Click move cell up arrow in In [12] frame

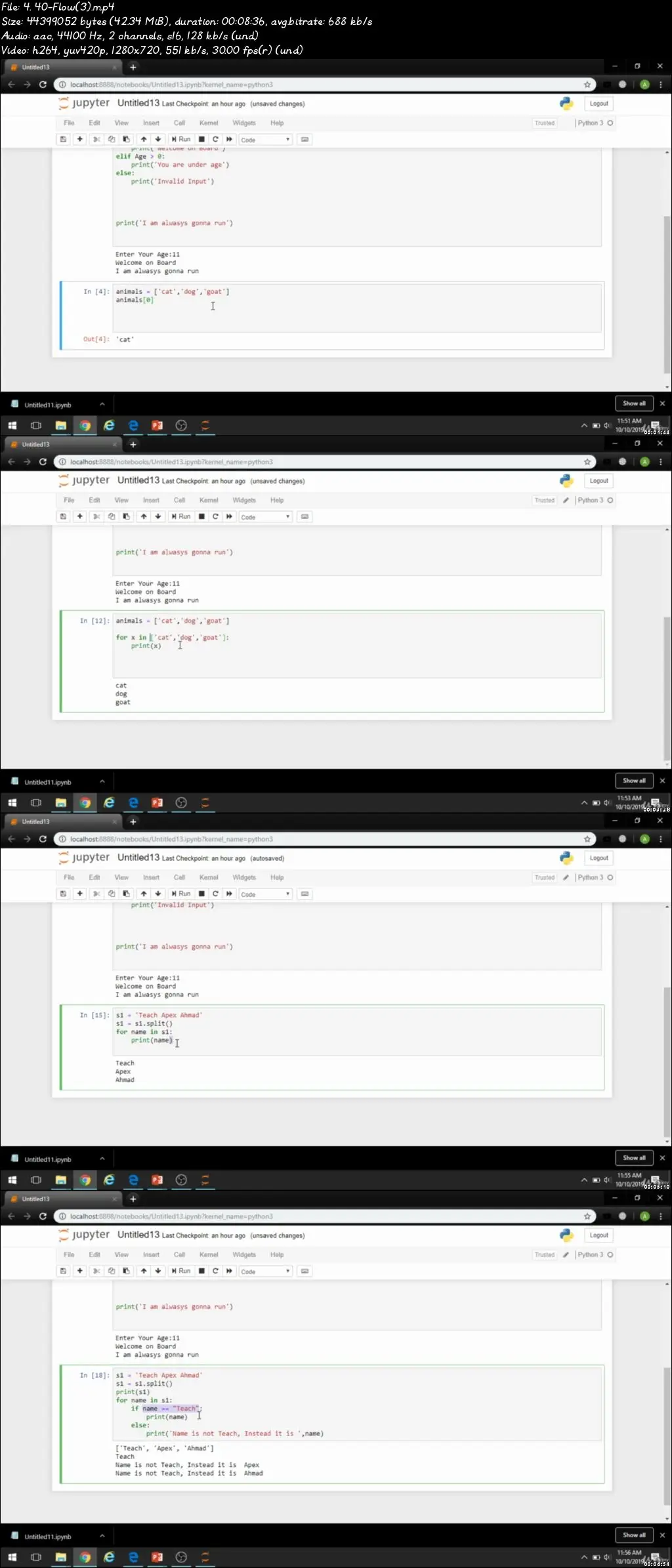(x=144, y=516)
